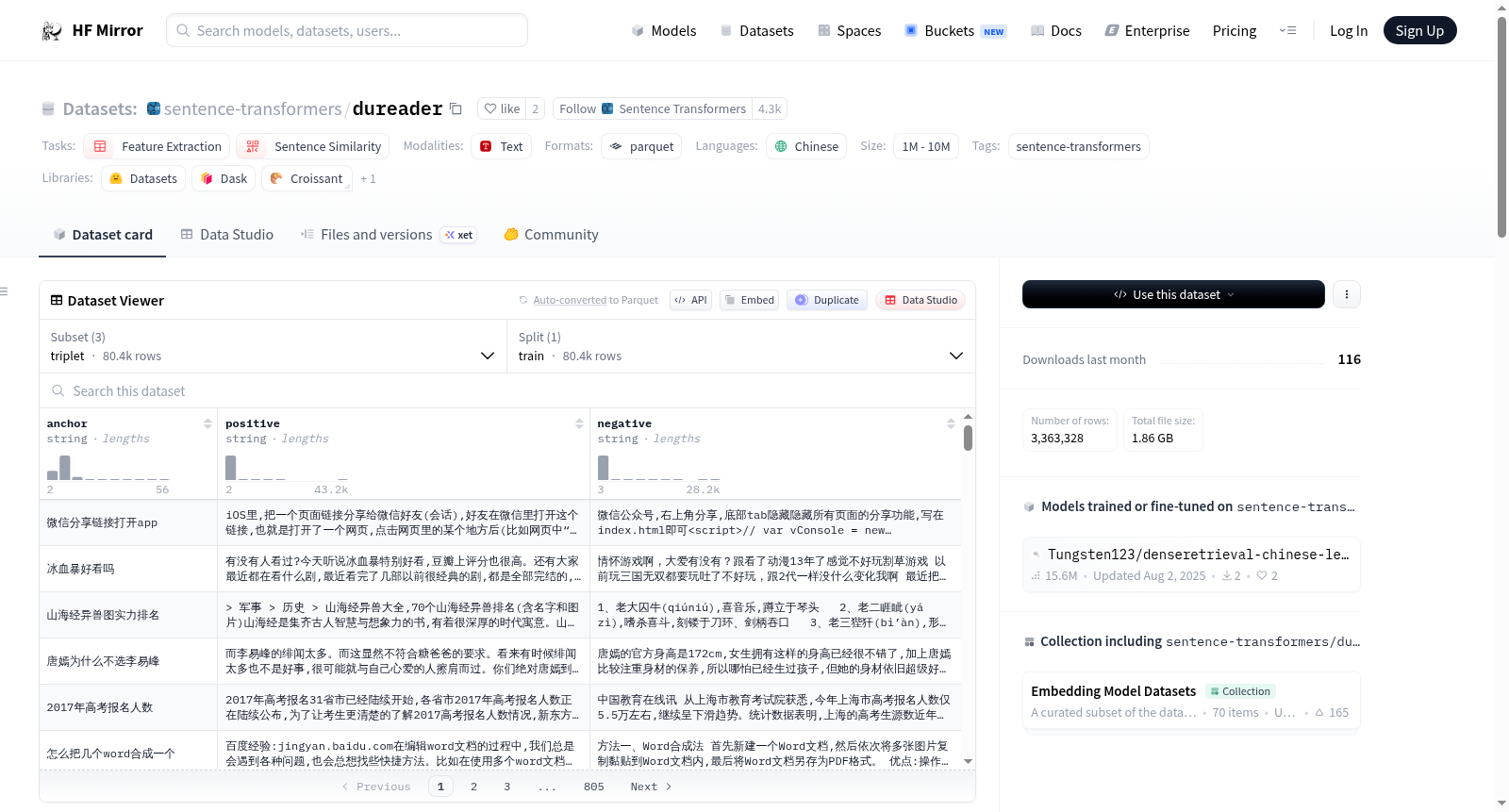Select the sentence-transformers tag
Image resolution: width=1509 pixels, height=812 pixels.
click(1078, 146)
